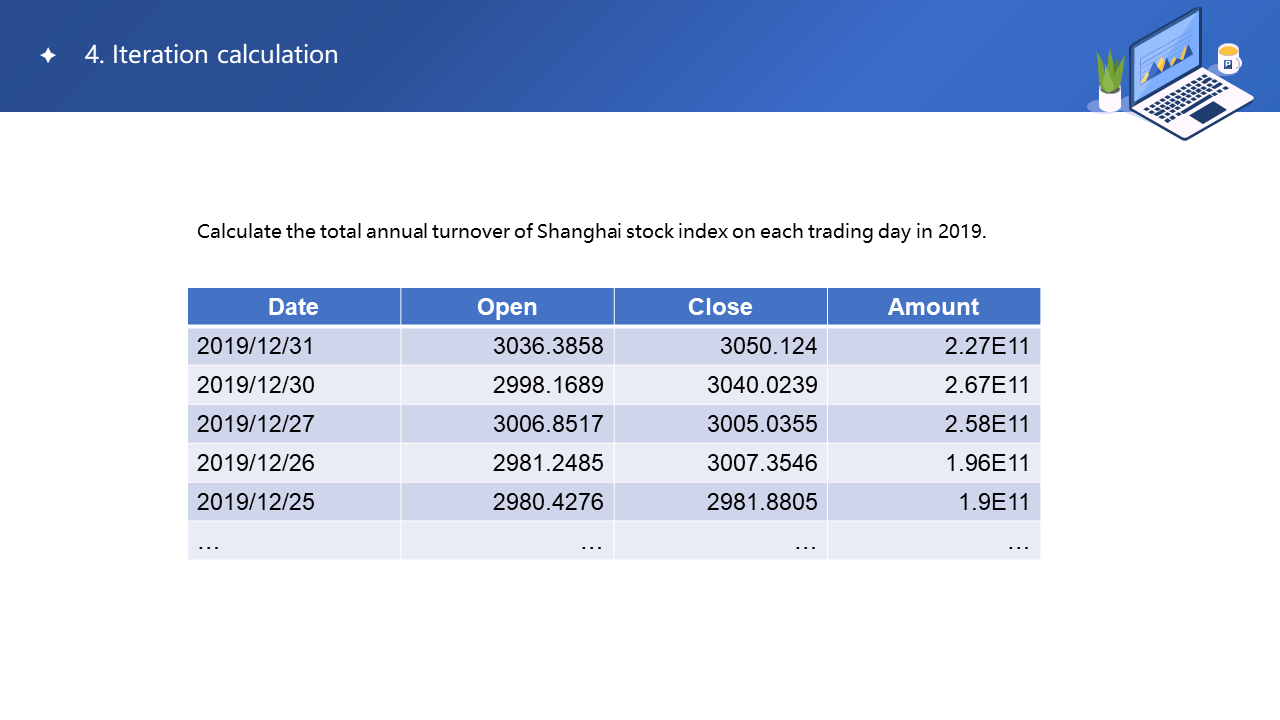Click the description sentence about annual turnover
The image size is (1280, 720).
point(591,232)
